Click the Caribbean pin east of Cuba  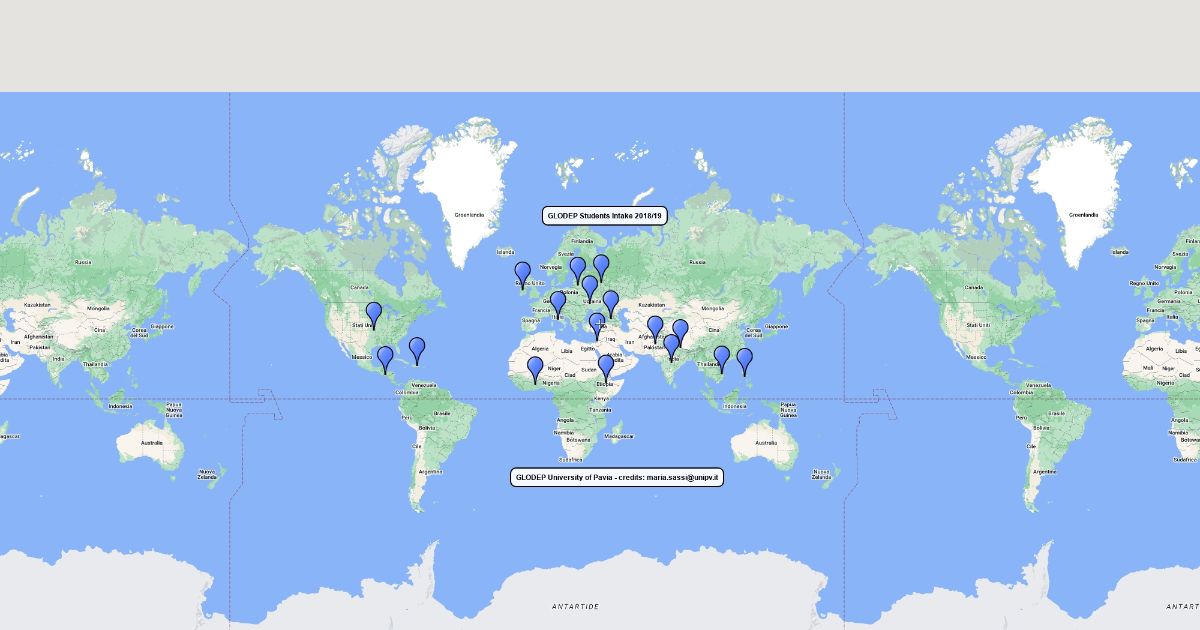417,349
